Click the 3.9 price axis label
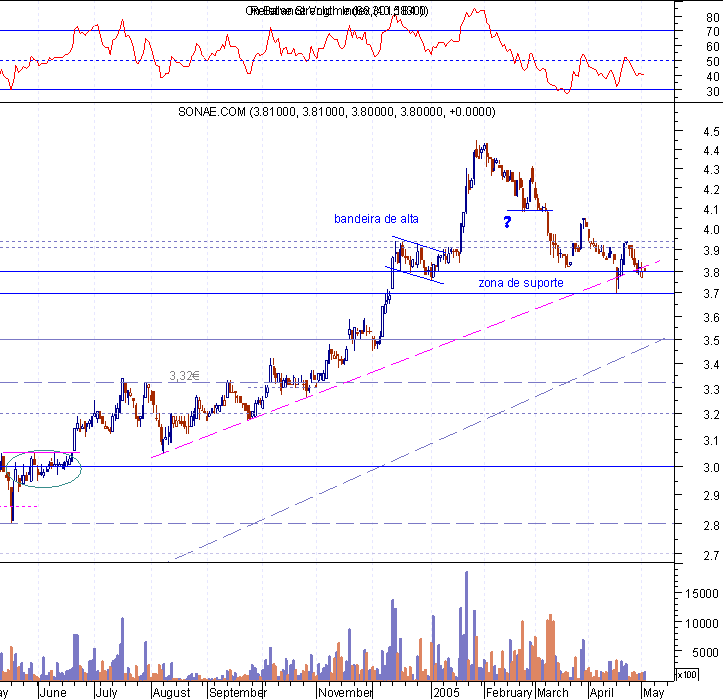This screenshot has height=699, width=723. (711, 250)
